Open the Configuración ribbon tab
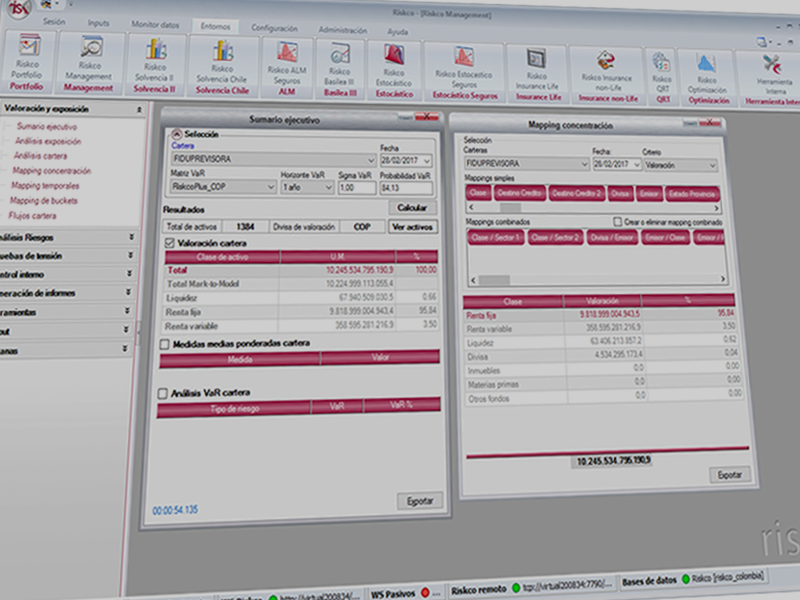The height and width of the screenshot is (600, 800). coord(274,28)
